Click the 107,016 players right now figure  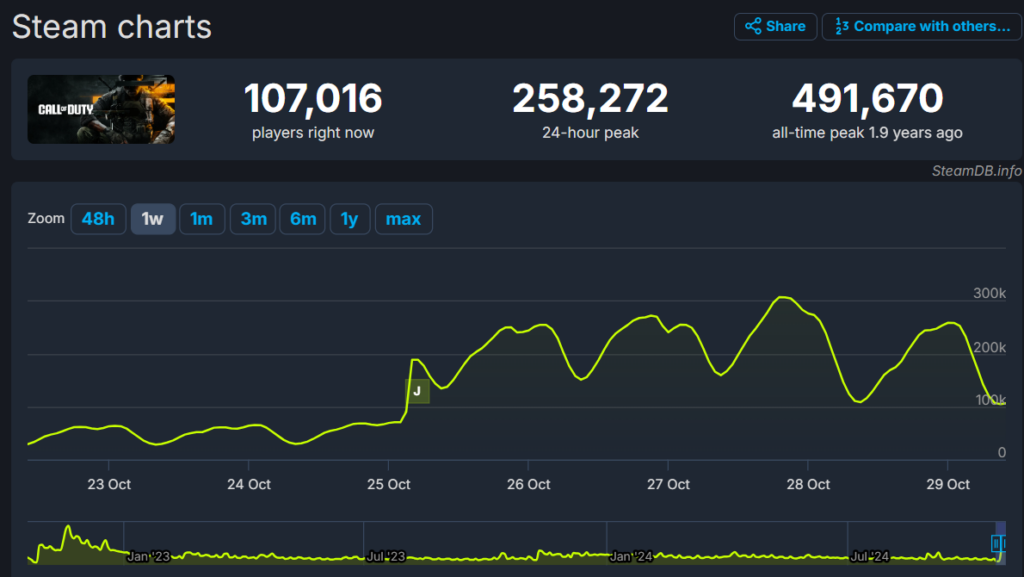pos(313,99)
